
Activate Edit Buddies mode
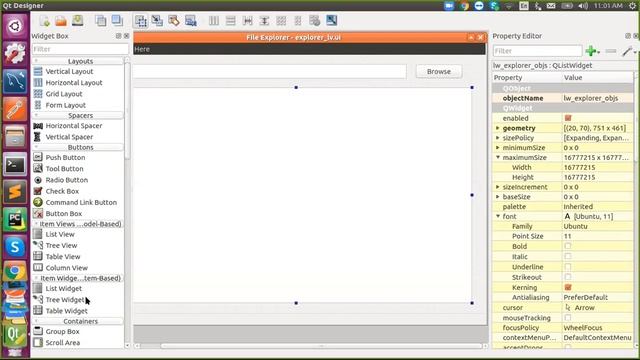pyautogui.click(x=173, y=20)
